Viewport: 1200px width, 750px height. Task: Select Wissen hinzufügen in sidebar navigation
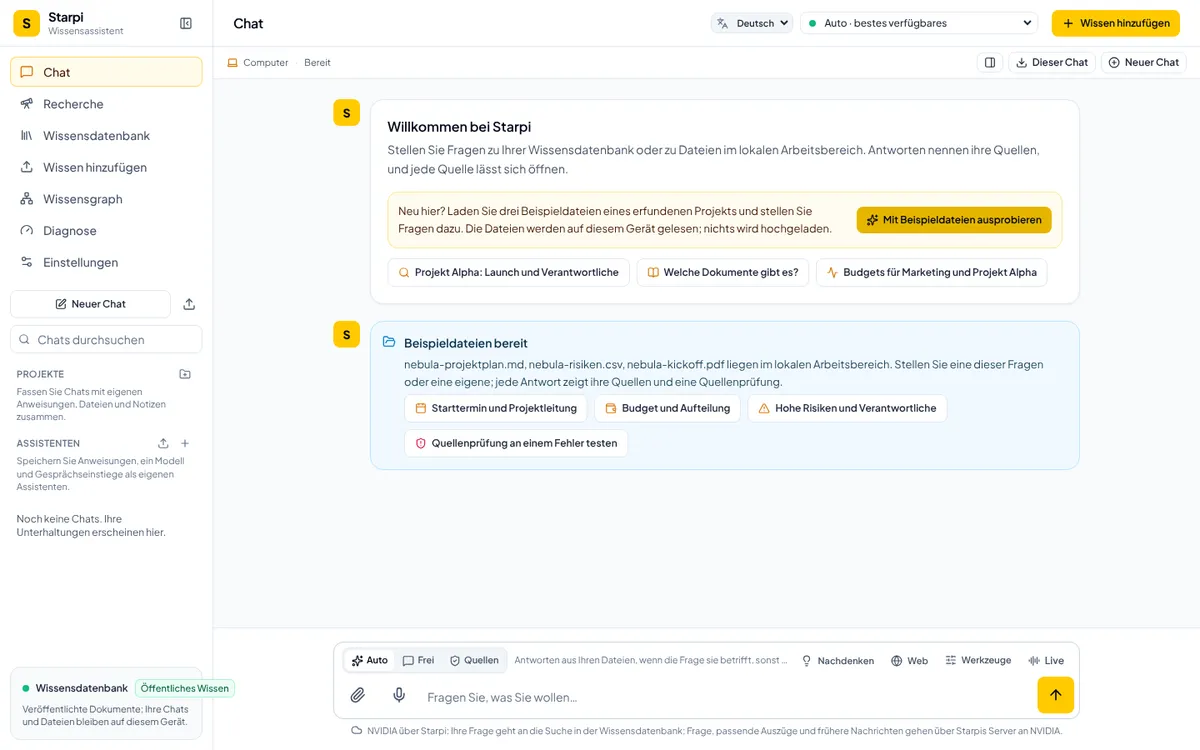coord(106,167)
